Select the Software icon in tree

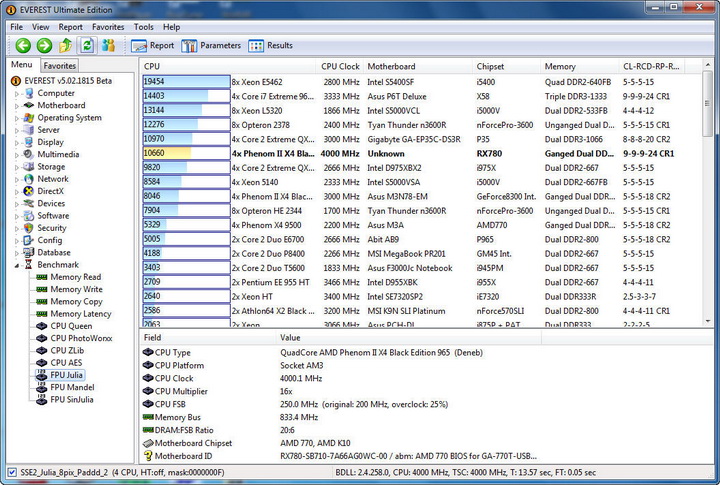pyautogui.click(x=28, y=216)
